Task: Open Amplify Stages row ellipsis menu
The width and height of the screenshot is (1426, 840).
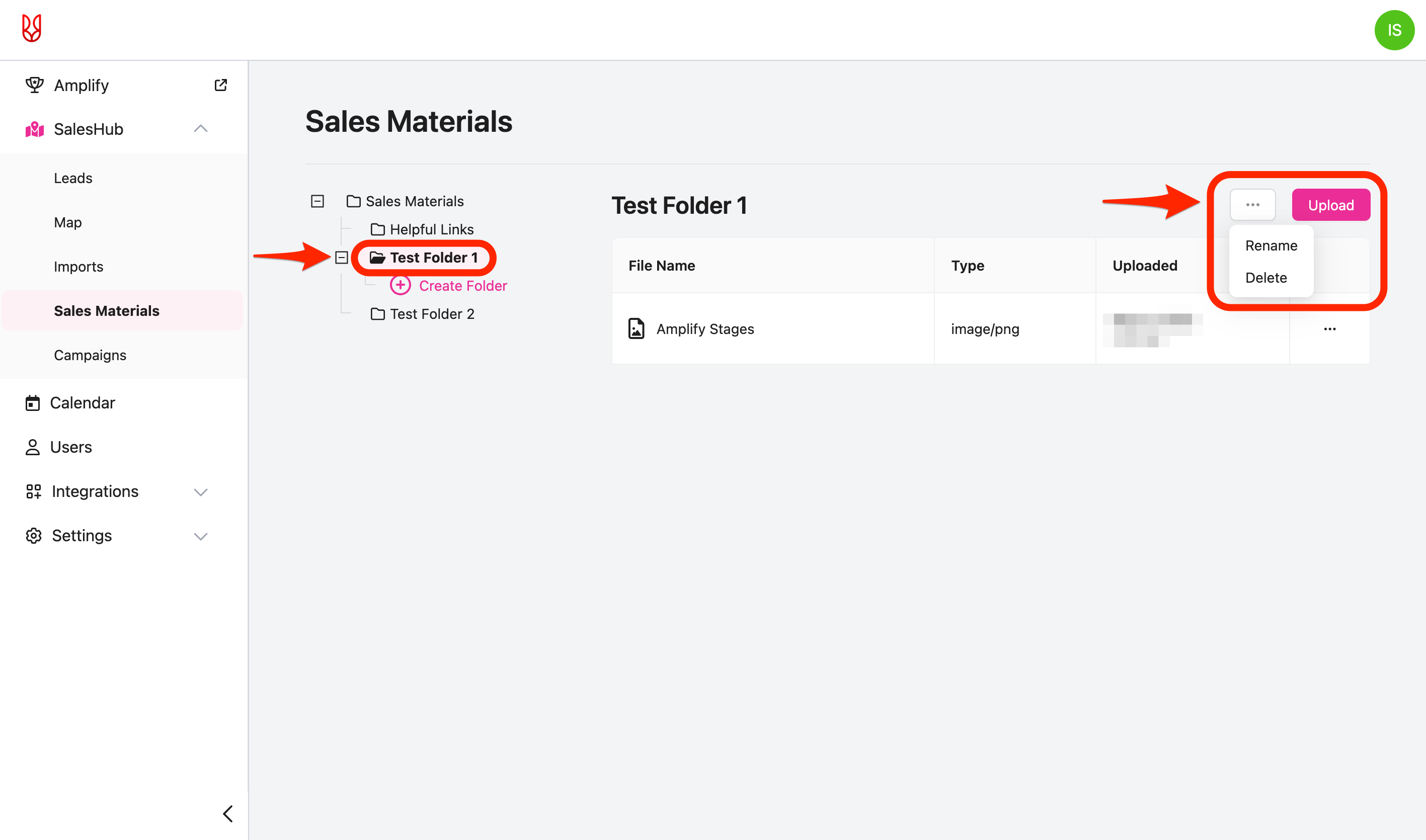Action: pos(1329,328)
